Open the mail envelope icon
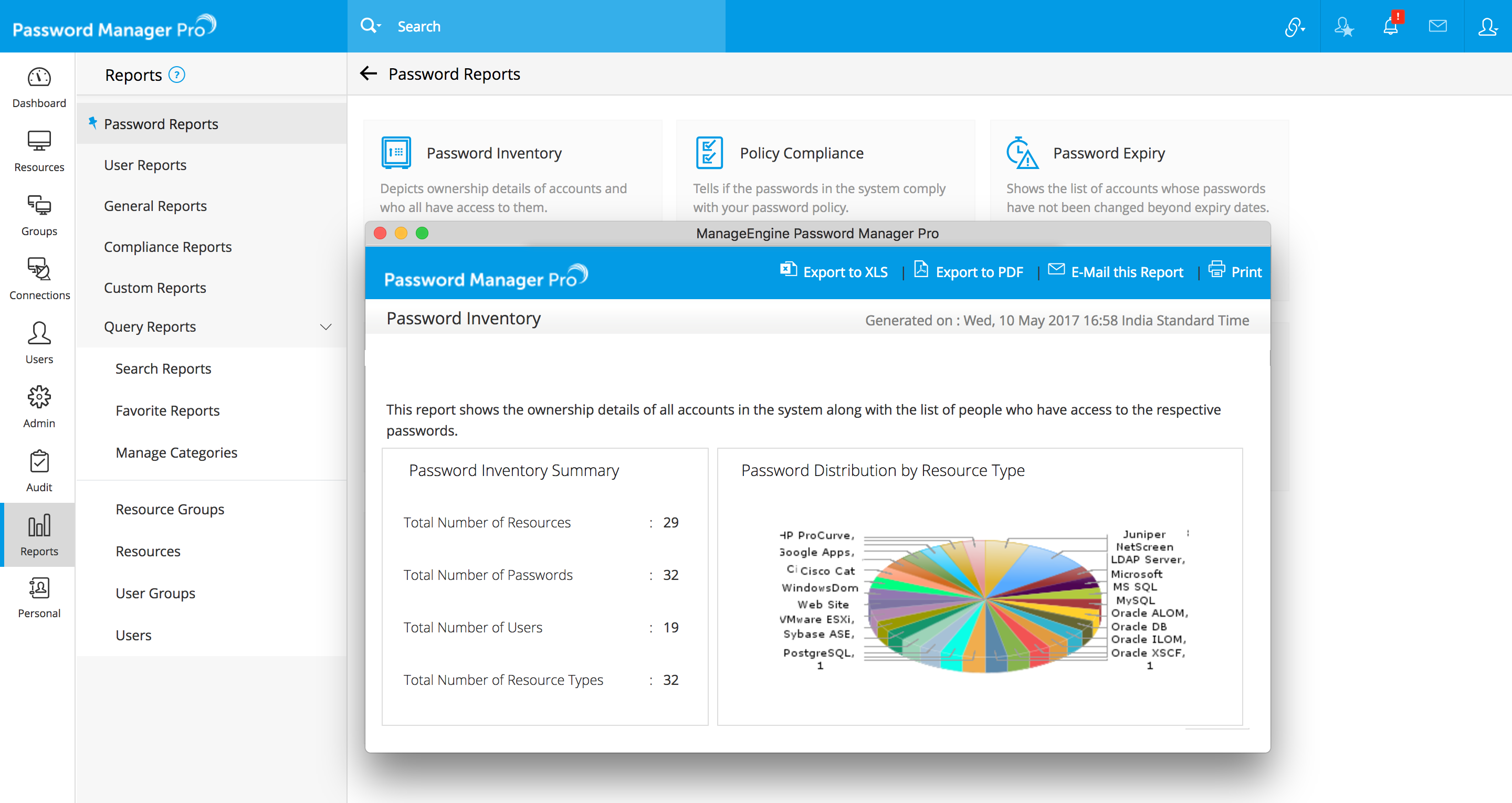 (x=1437, y=26)
